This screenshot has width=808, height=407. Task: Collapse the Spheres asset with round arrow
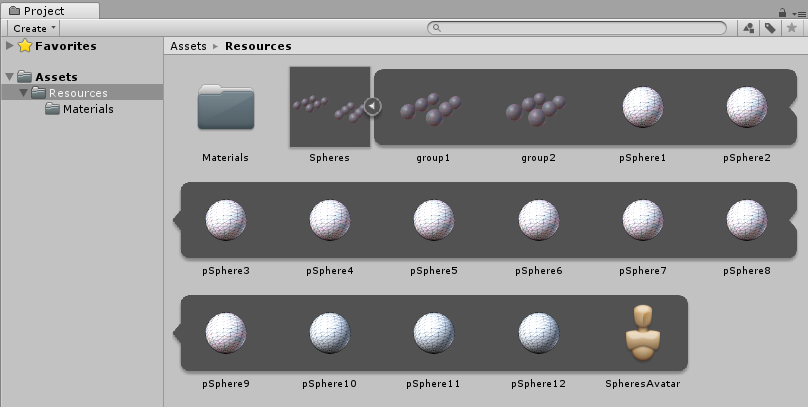[x=372, y=106]
